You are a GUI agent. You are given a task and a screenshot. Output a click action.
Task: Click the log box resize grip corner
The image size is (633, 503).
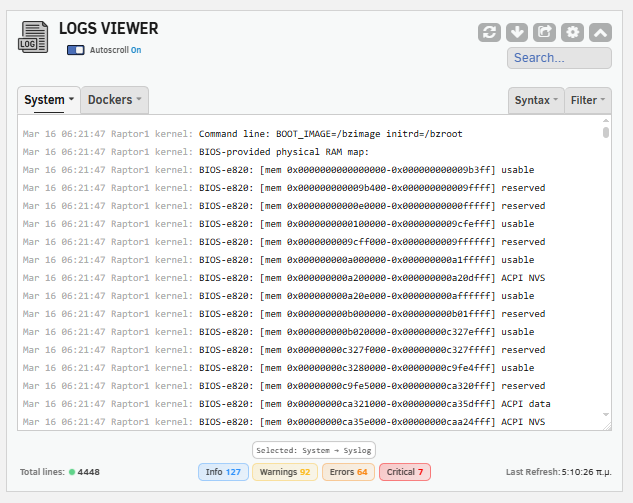607,426
